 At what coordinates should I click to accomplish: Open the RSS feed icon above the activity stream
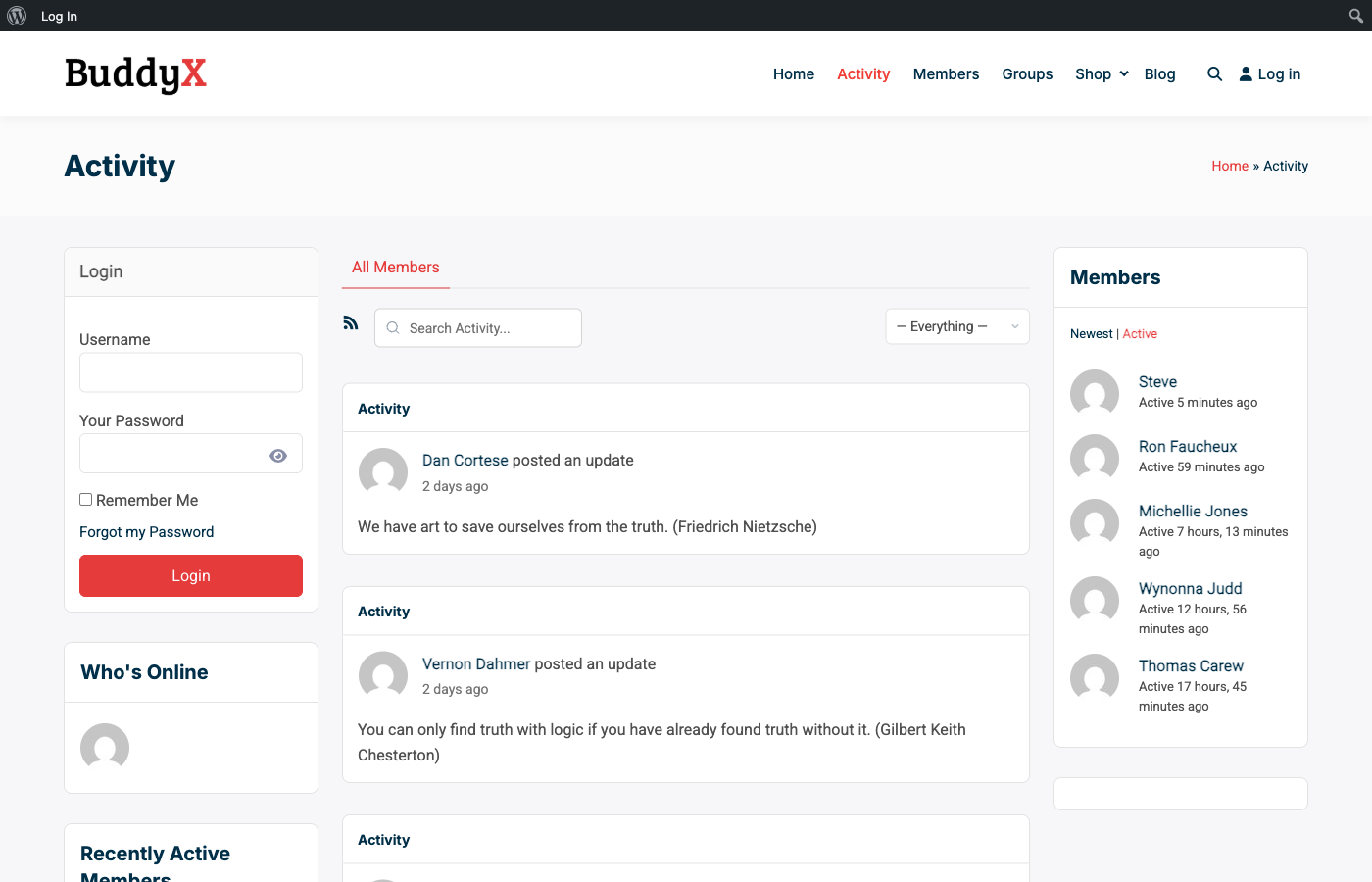(x=351, y=321)
